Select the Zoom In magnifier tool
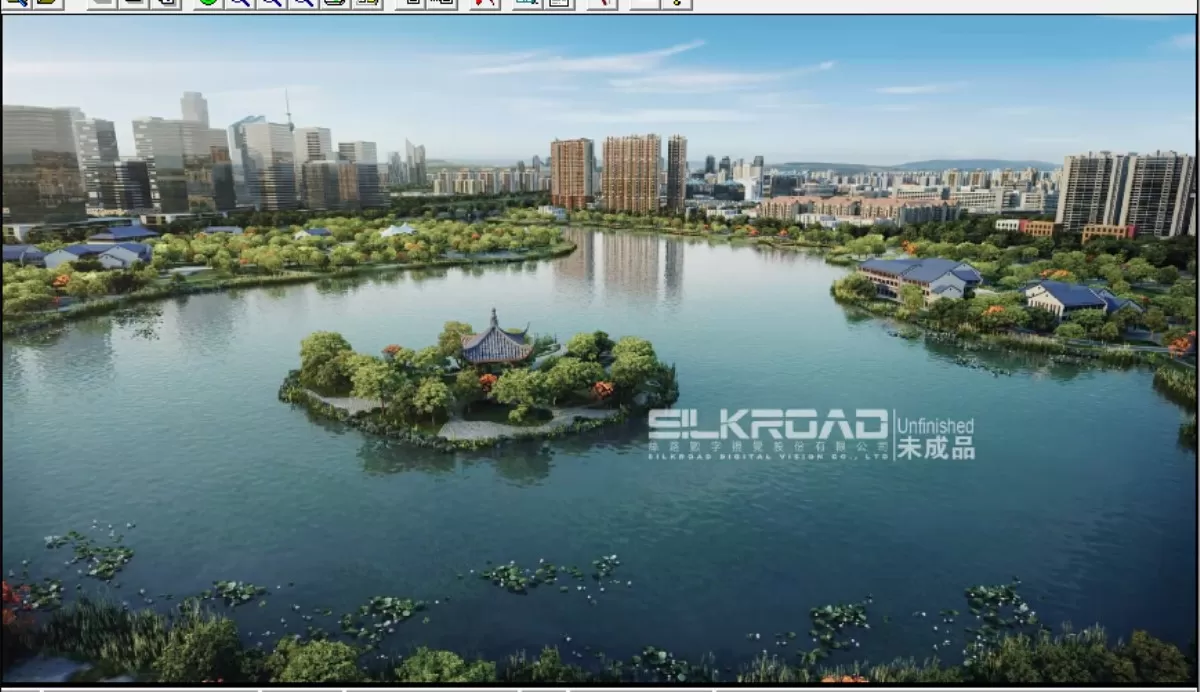 tap(242, 4)
